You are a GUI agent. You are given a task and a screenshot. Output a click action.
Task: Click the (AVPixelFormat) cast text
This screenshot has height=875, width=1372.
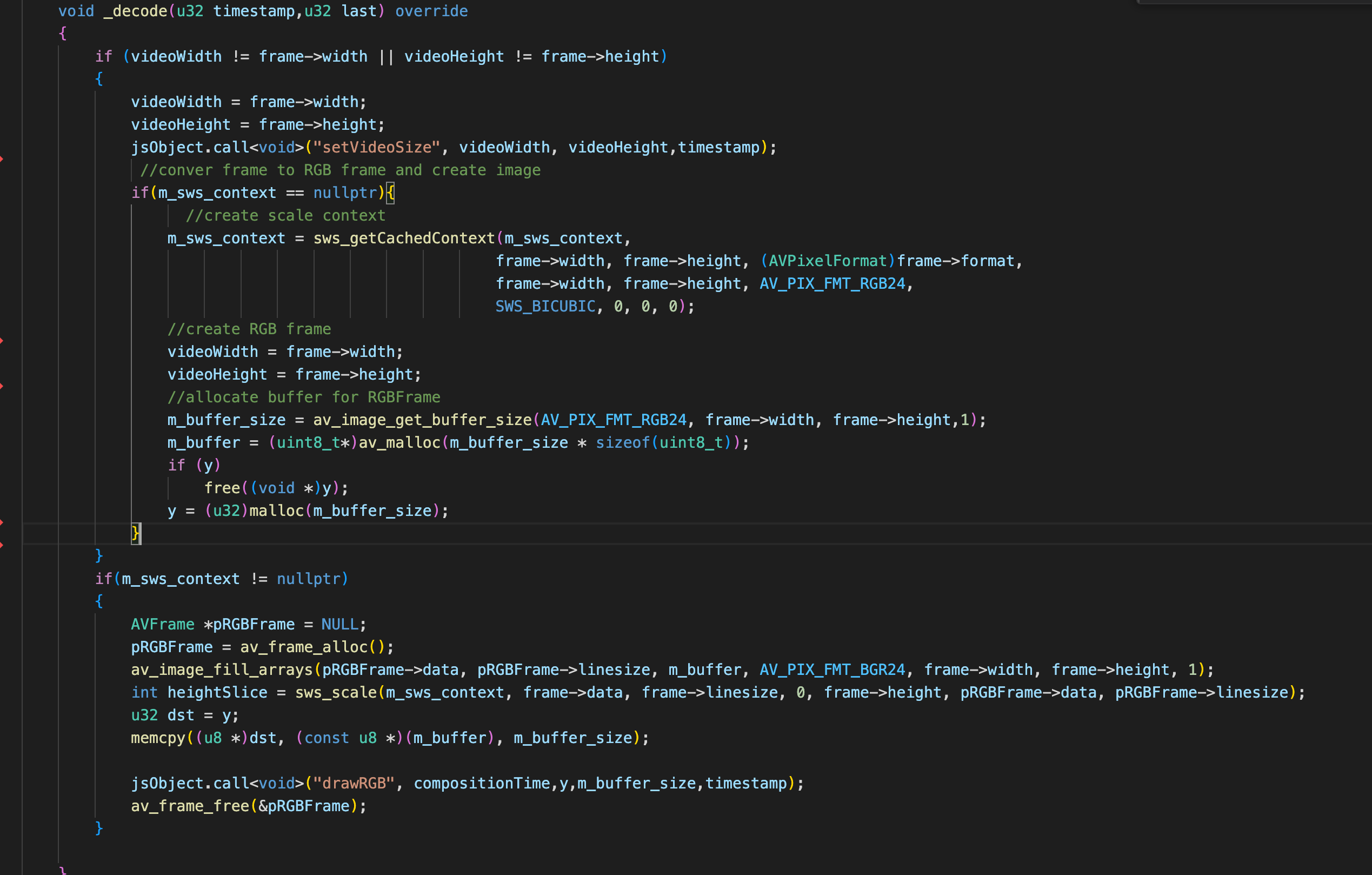point(827,261)
